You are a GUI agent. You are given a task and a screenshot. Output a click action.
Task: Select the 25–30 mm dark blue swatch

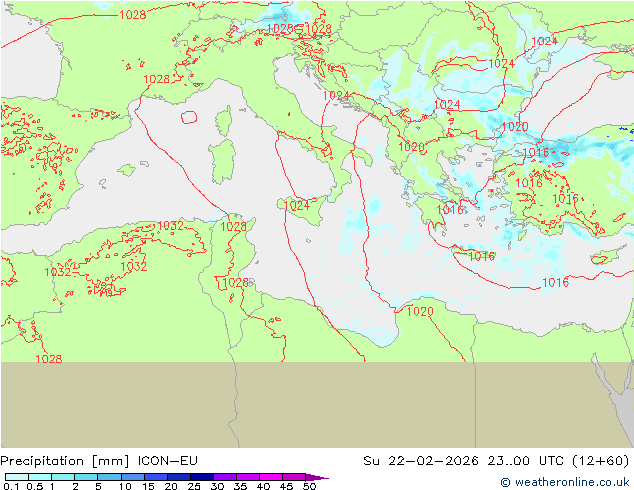pyautogui.click(x=202, y=477)
